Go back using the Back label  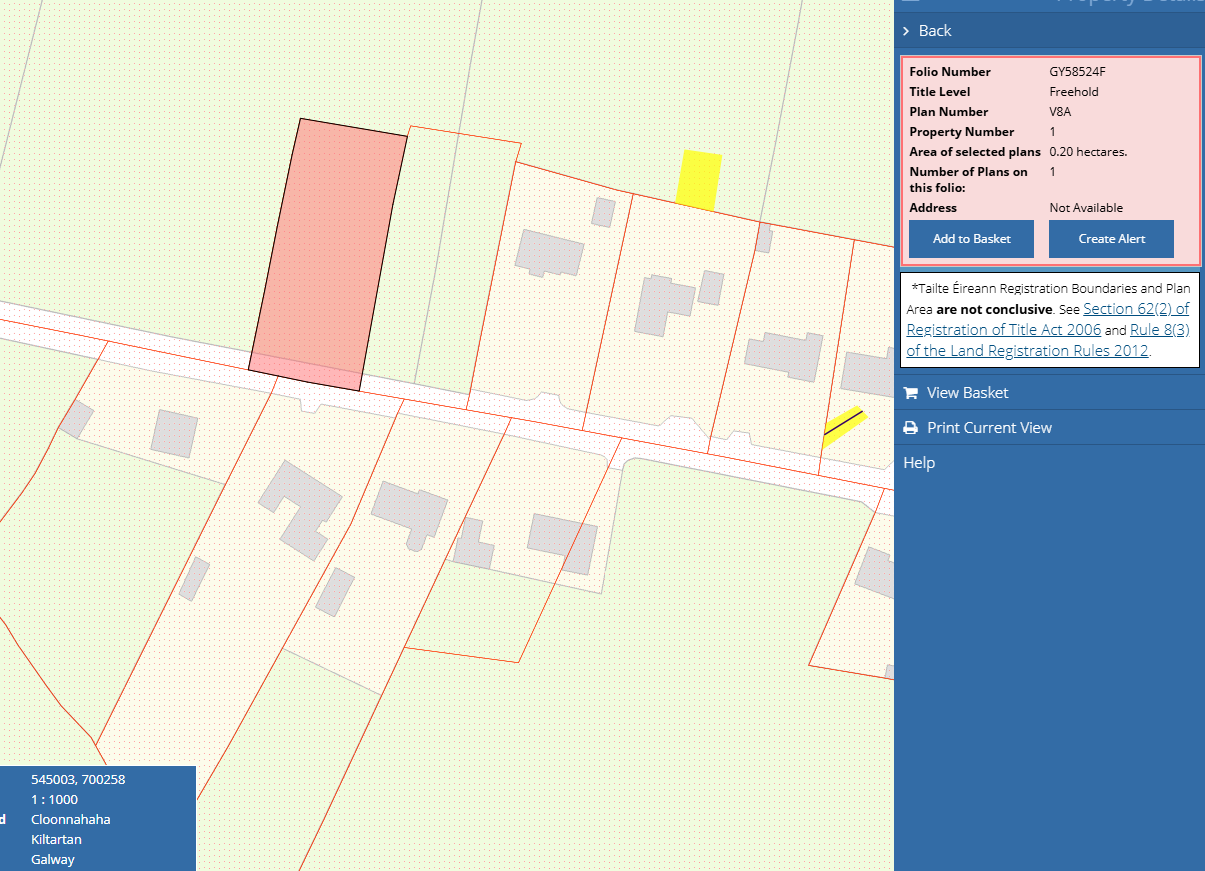935,31
